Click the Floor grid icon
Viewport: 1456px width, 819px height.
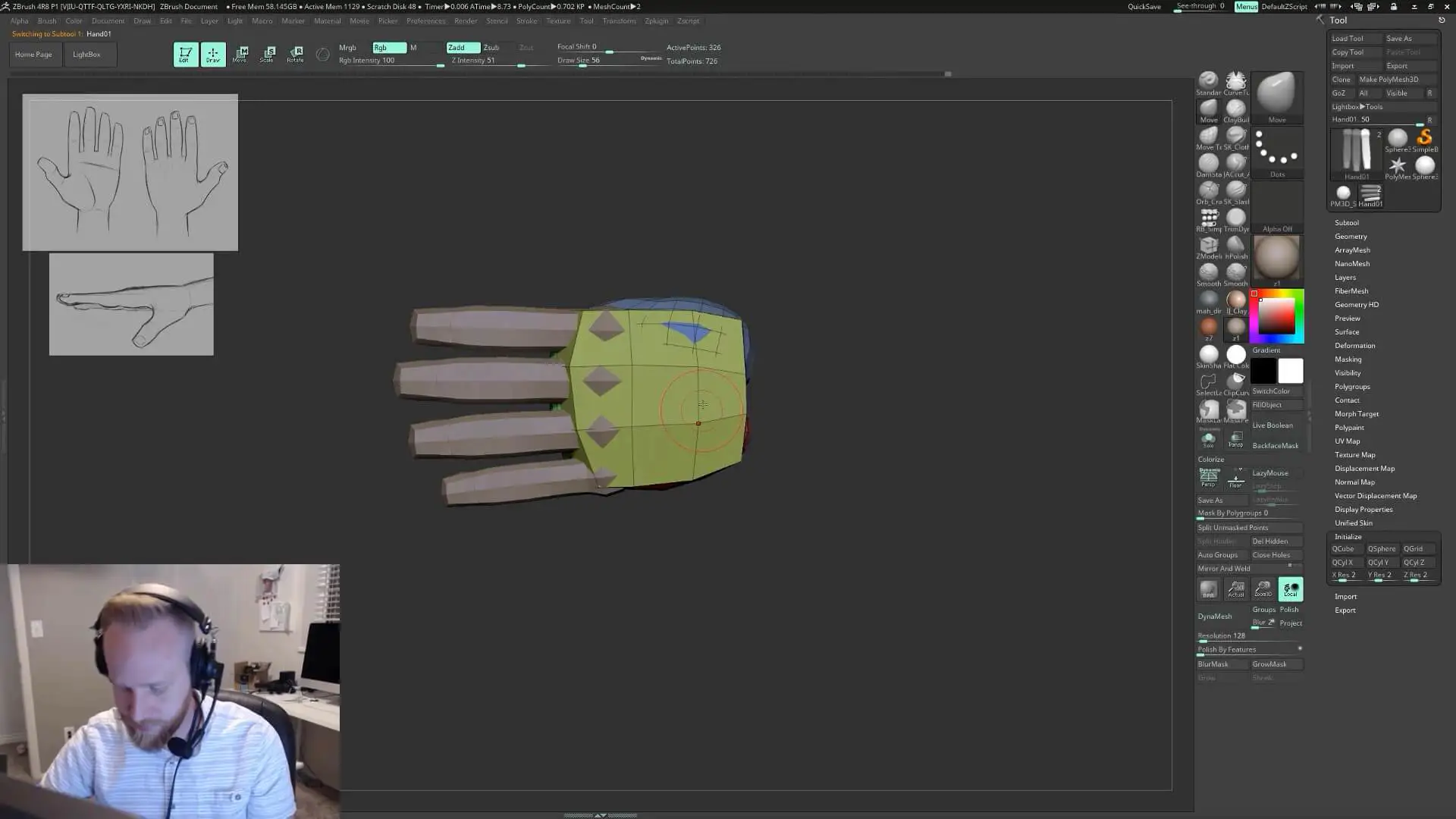point(1236,479)
